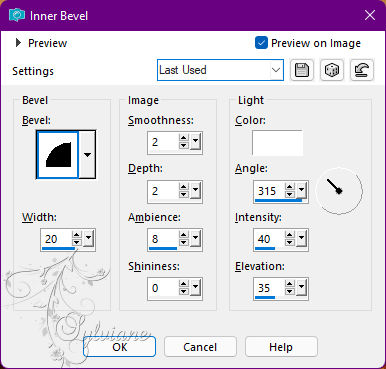Click the Reset to Default arrow icon
The width and height of the screenshot is (386, 369).
point(362,70)
